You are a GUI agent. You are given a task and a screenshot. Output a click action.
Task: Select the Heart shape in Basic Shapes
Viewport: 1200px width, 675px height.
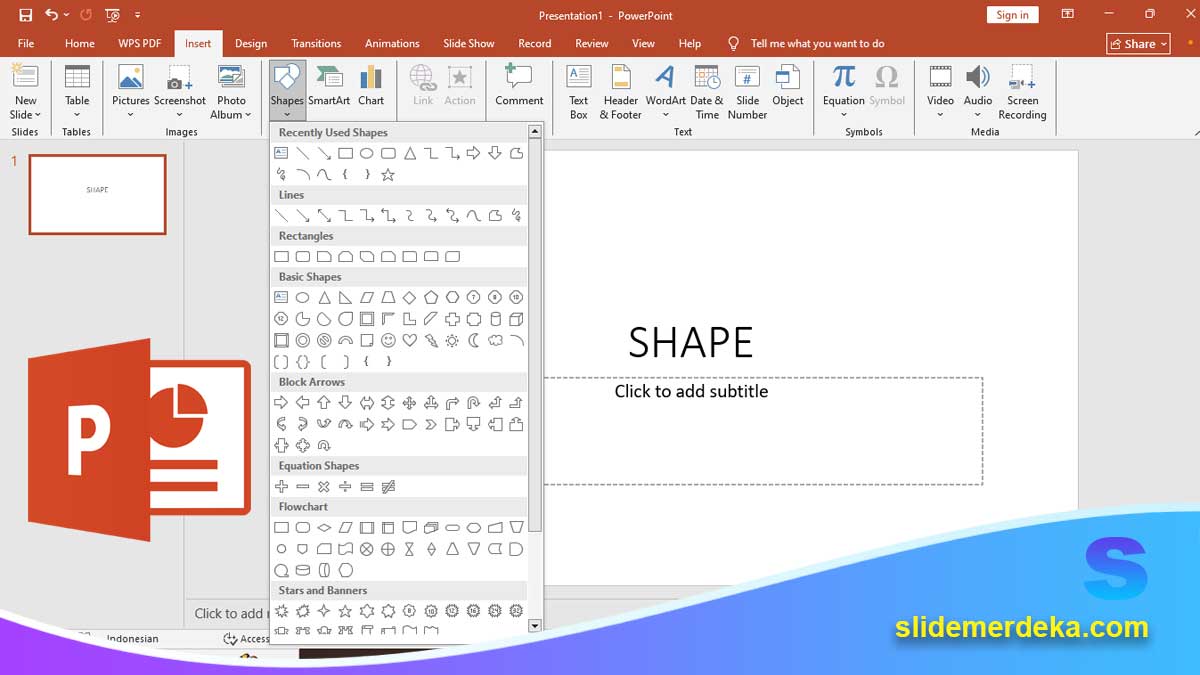tap(409, 341)
